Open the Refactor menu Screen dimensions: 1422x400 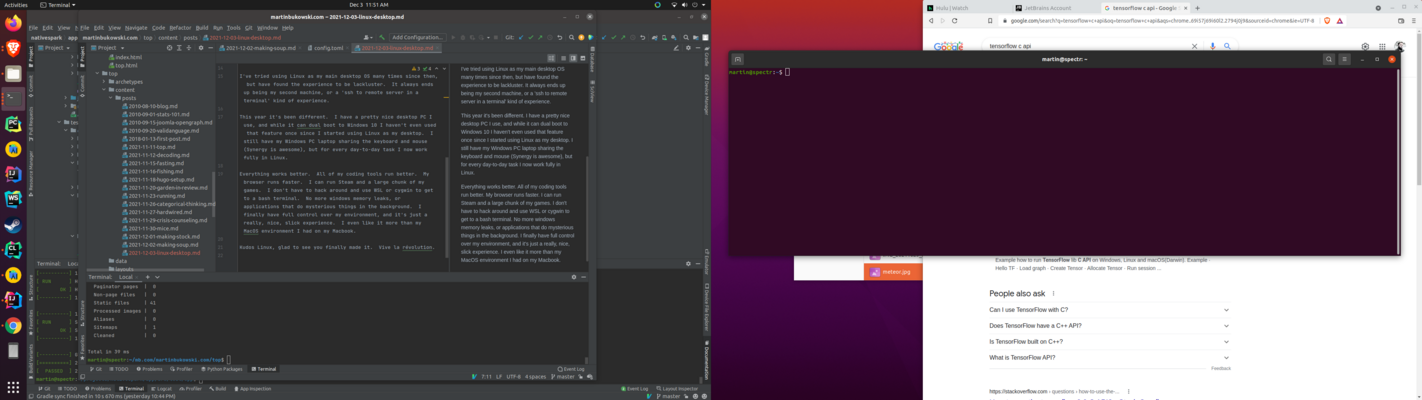point(180,28)
